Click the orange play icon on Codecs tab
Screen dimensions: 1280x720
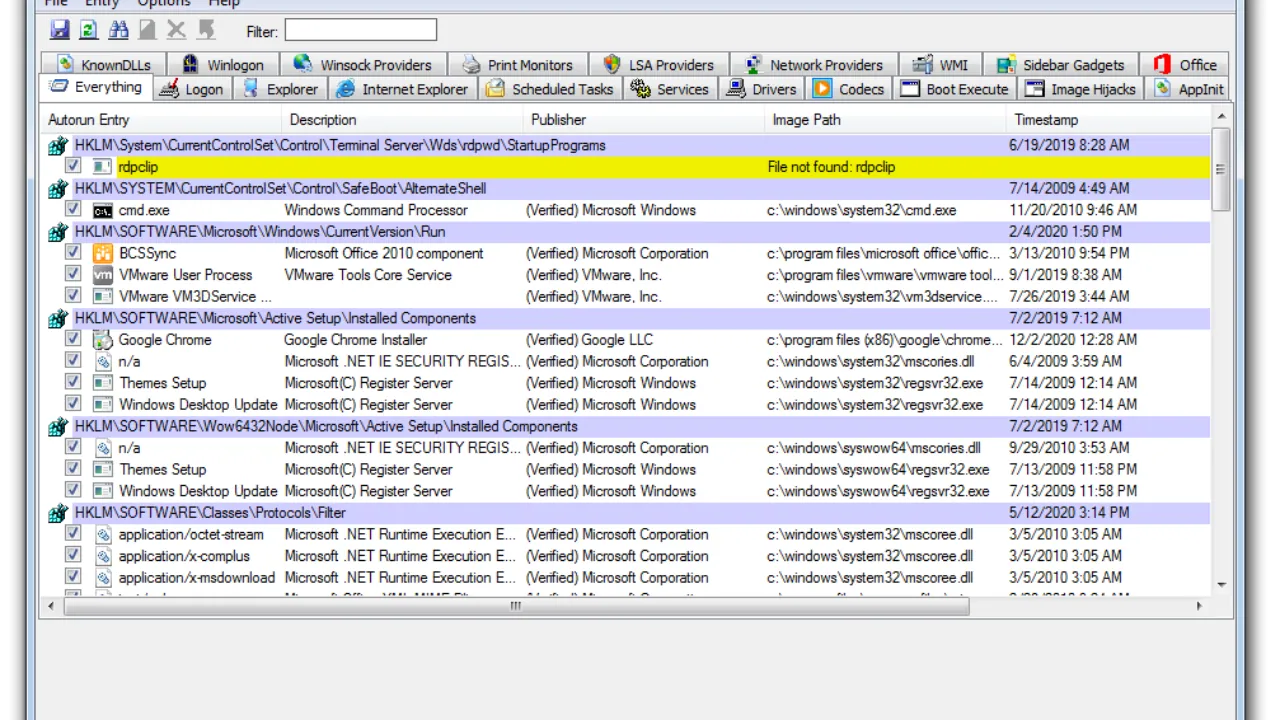tap(822, 89)
